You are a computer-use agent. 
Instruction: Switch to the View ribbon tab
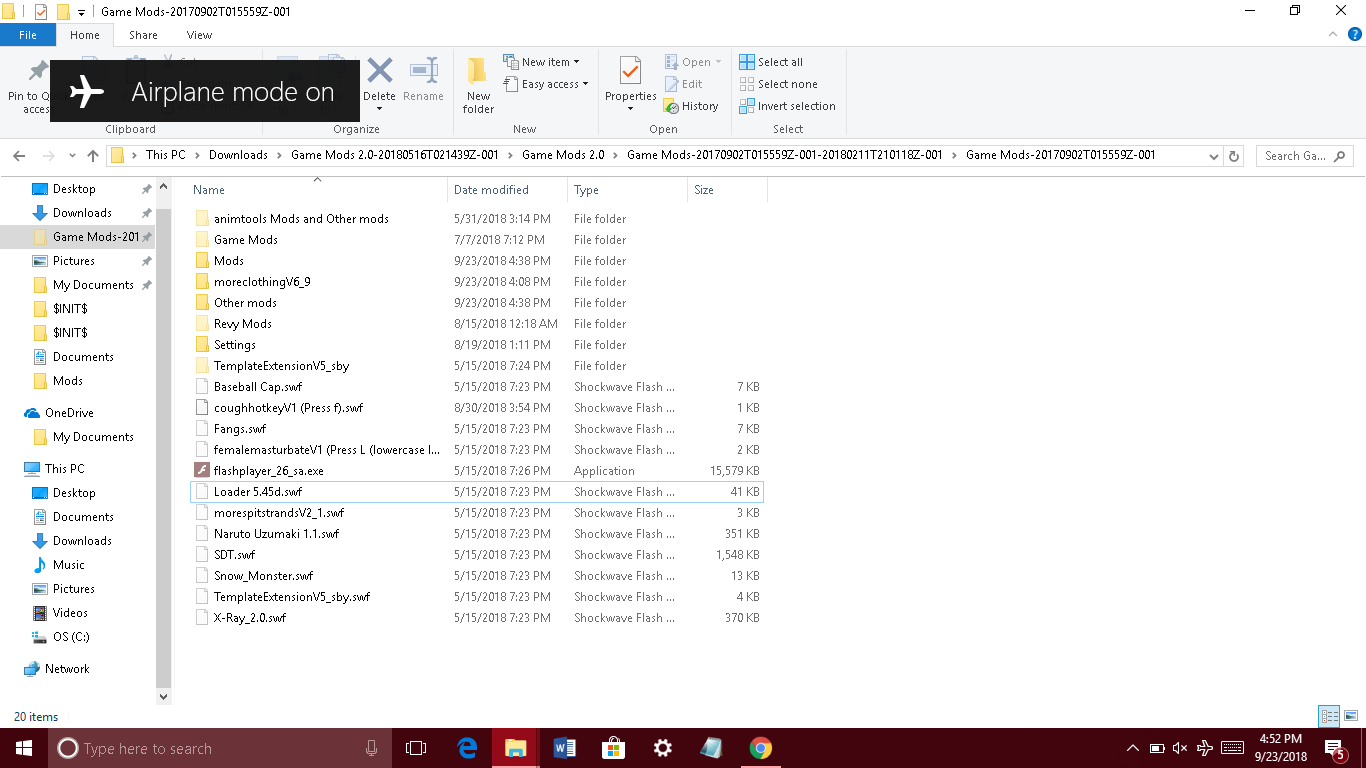coord(199,35)
